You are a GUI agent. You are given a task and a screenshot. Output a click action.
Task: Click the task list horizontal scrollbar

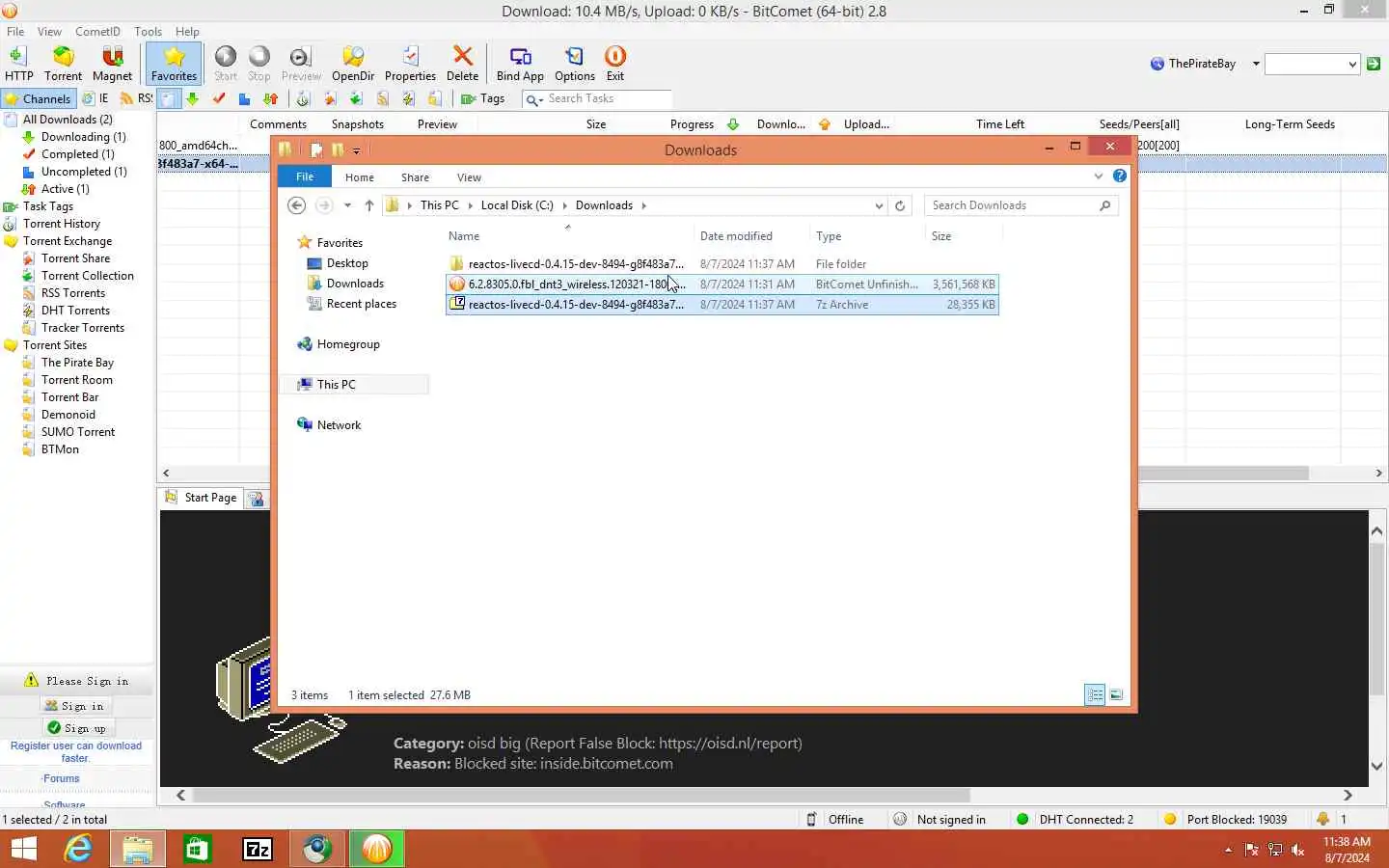(772, 473)
